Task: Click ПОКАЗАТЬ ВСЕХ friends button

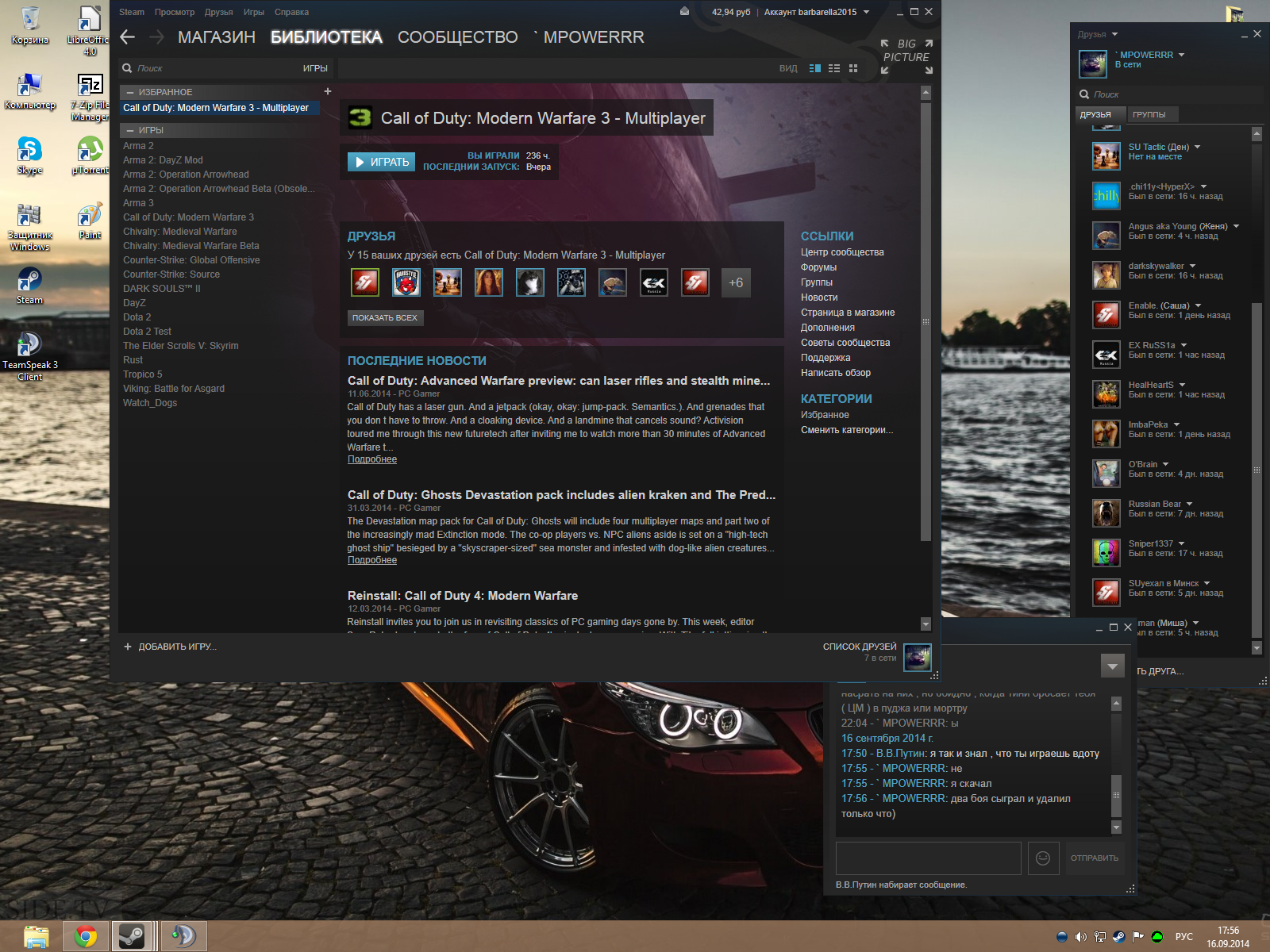Action: 385,317
